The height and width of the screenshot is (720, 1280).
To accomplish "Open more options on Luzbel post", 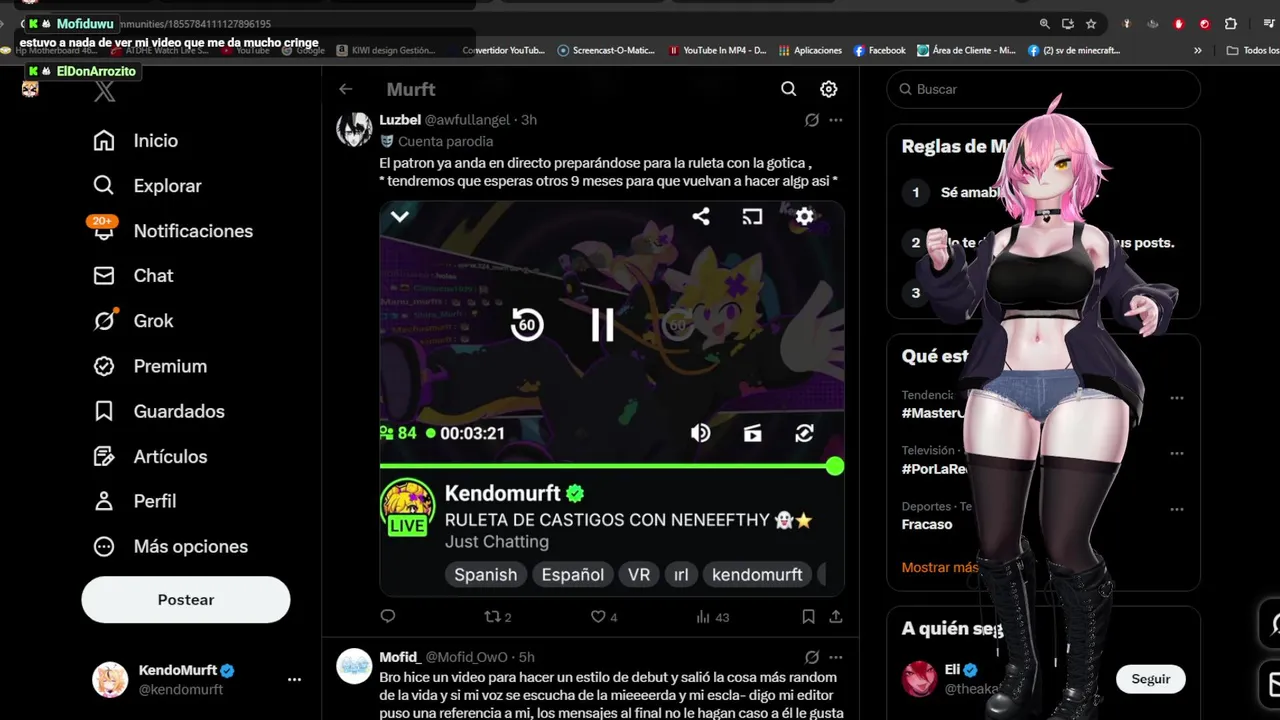I will coord(836,120).
